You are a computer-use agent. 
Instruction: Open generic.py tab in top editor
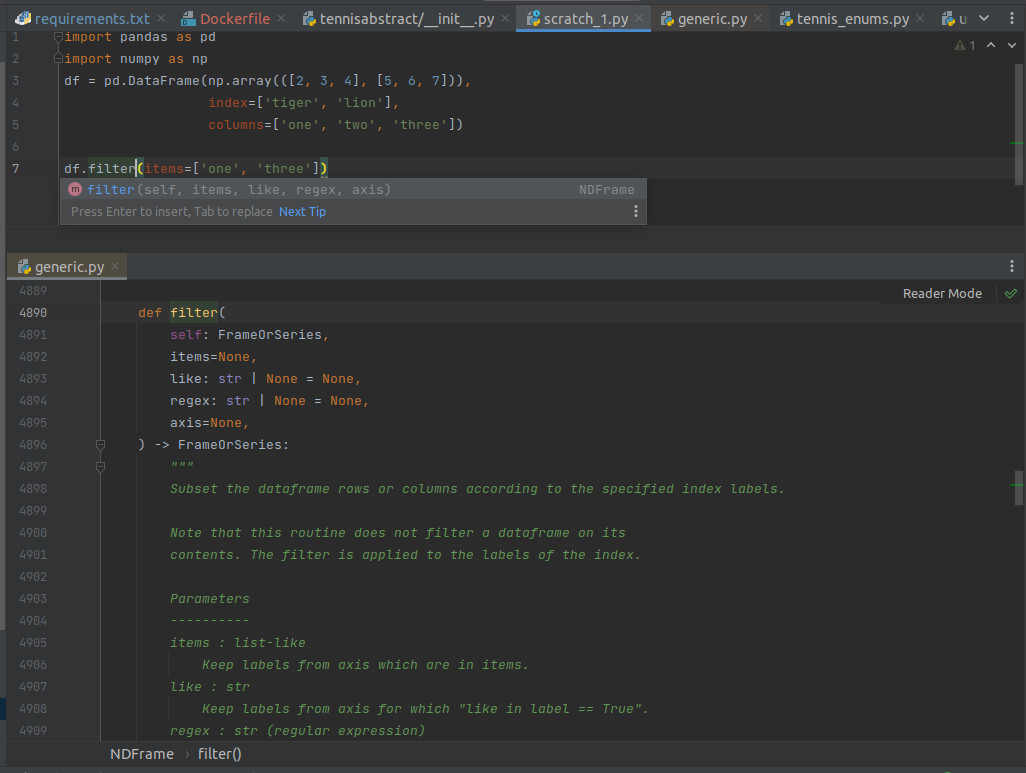pyautogui.click(x=712, y=19)
